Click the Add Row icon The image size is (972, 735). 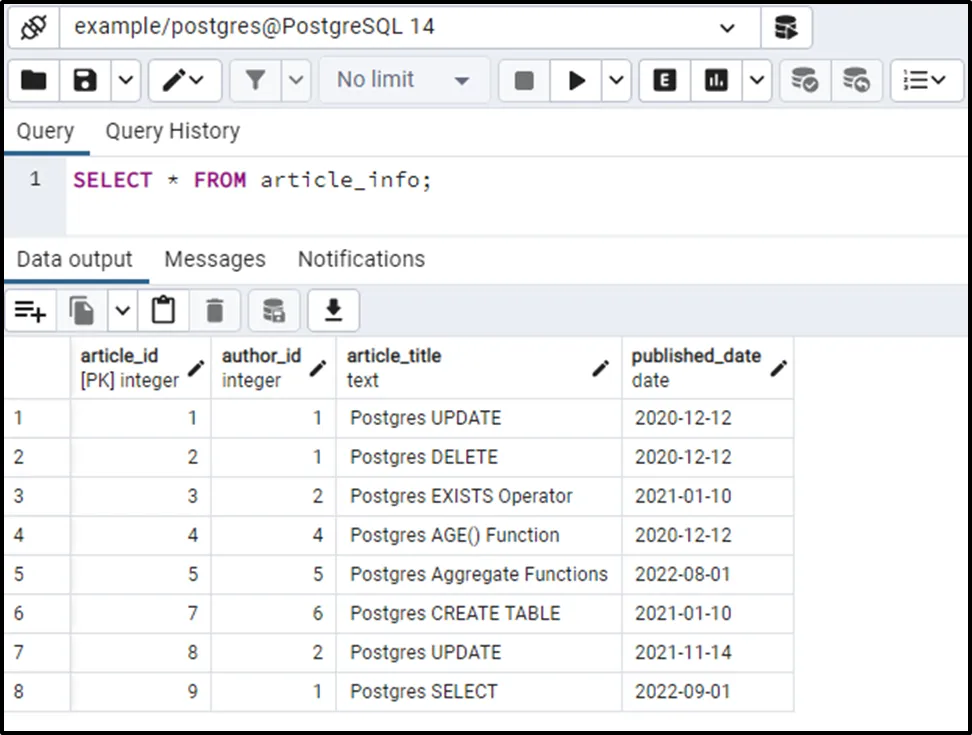[x=31, y=312]
